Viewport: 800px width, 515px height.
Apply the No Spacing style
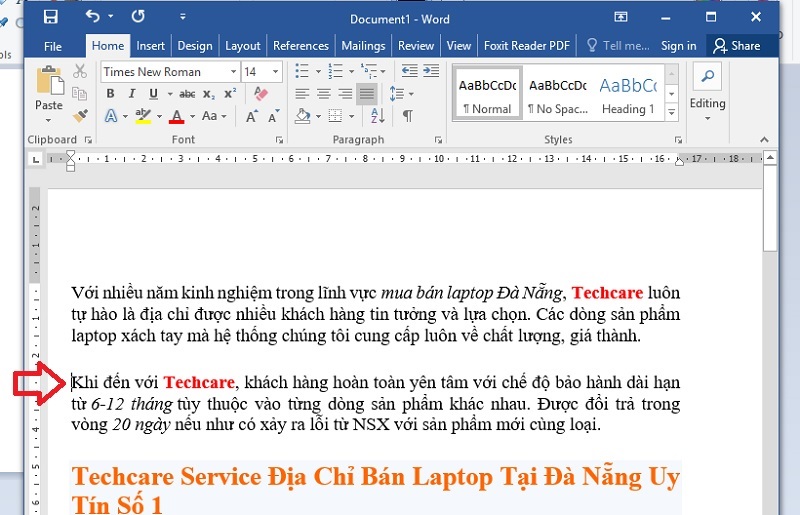(558, 92)
